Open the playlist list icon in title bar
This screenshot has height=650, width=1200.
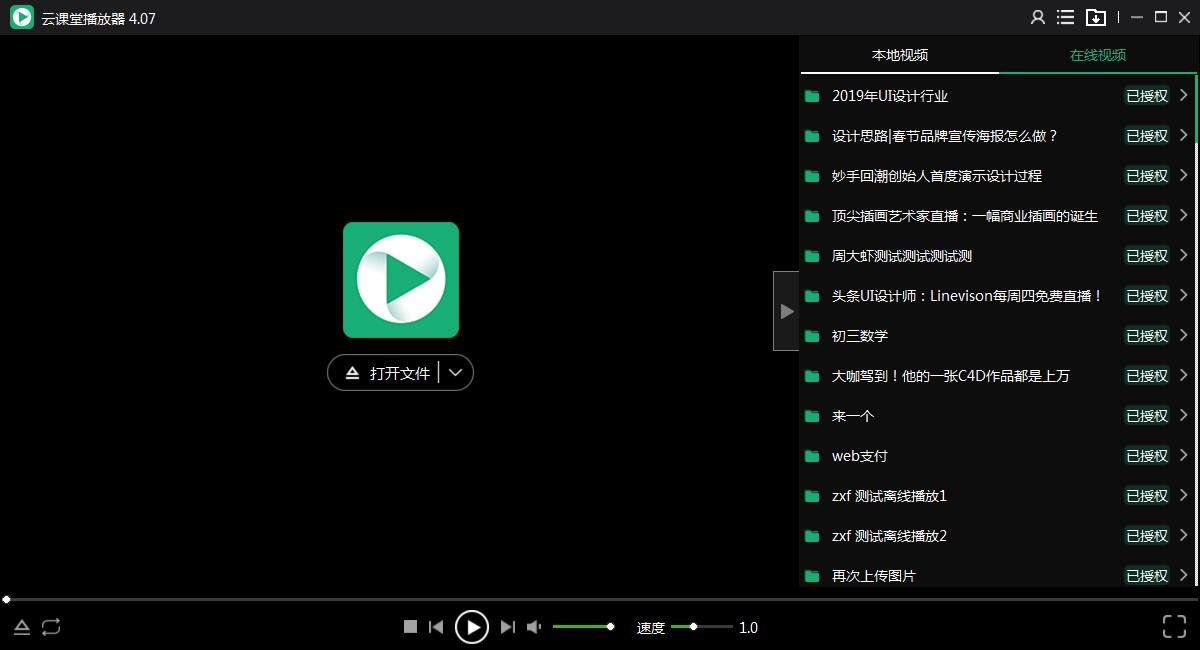1066,17
